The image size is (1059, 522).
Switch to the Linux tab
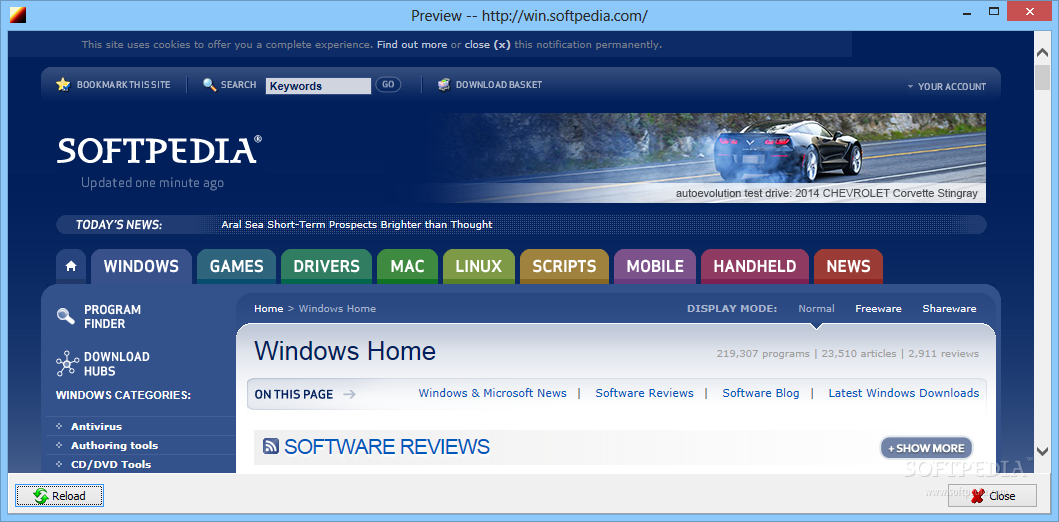(478, 266)
